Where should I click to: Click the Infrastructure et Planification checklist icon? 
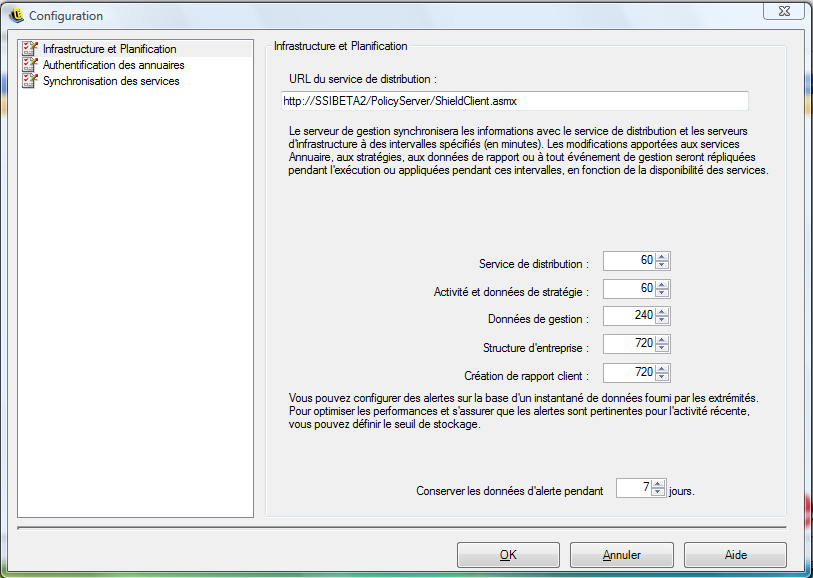pyautogui.click(x=30, y=49)
